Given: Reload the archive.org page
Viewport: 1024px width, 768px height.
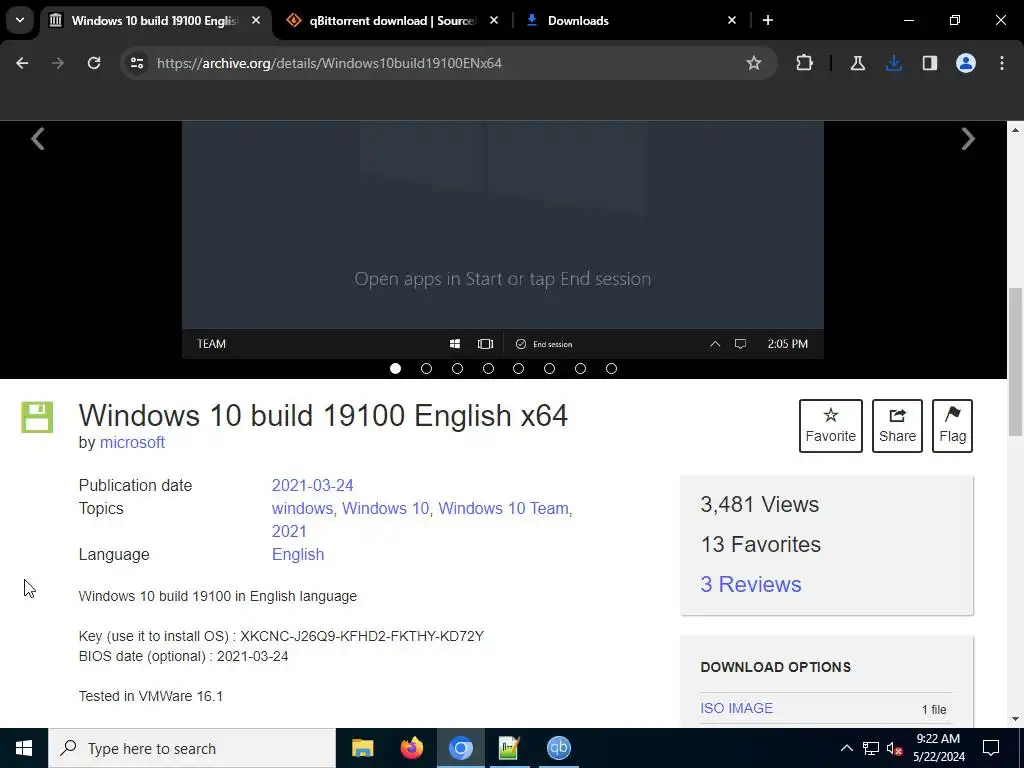Looking at the screenshot, I should click(x=94, y=63).
